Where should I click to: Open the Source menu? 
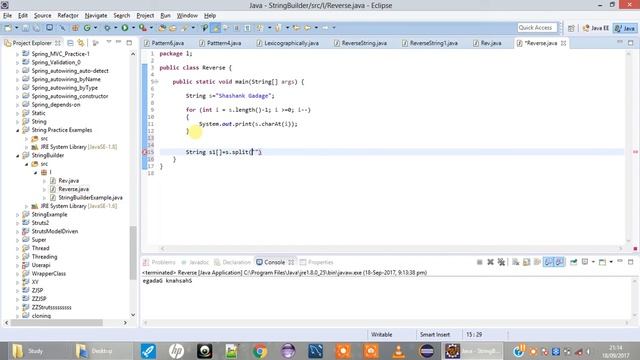(42, 16)
